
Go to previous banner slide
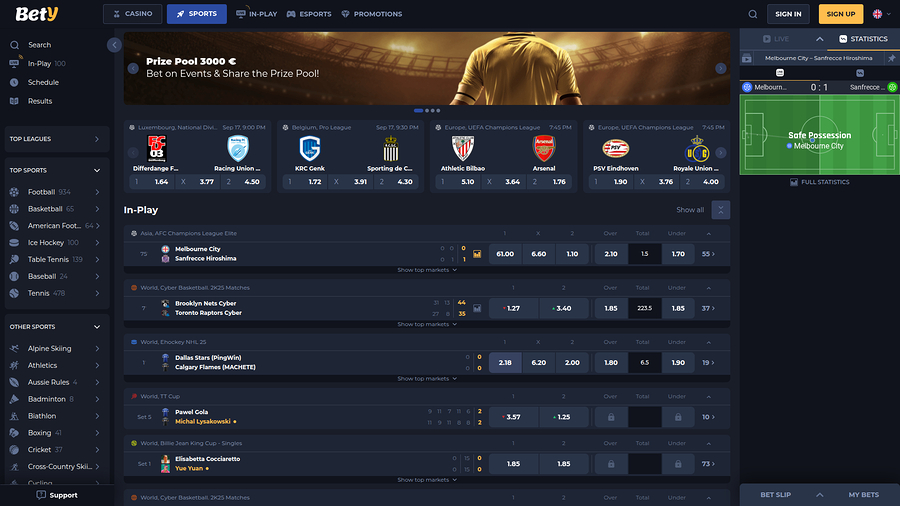(133, 68)
